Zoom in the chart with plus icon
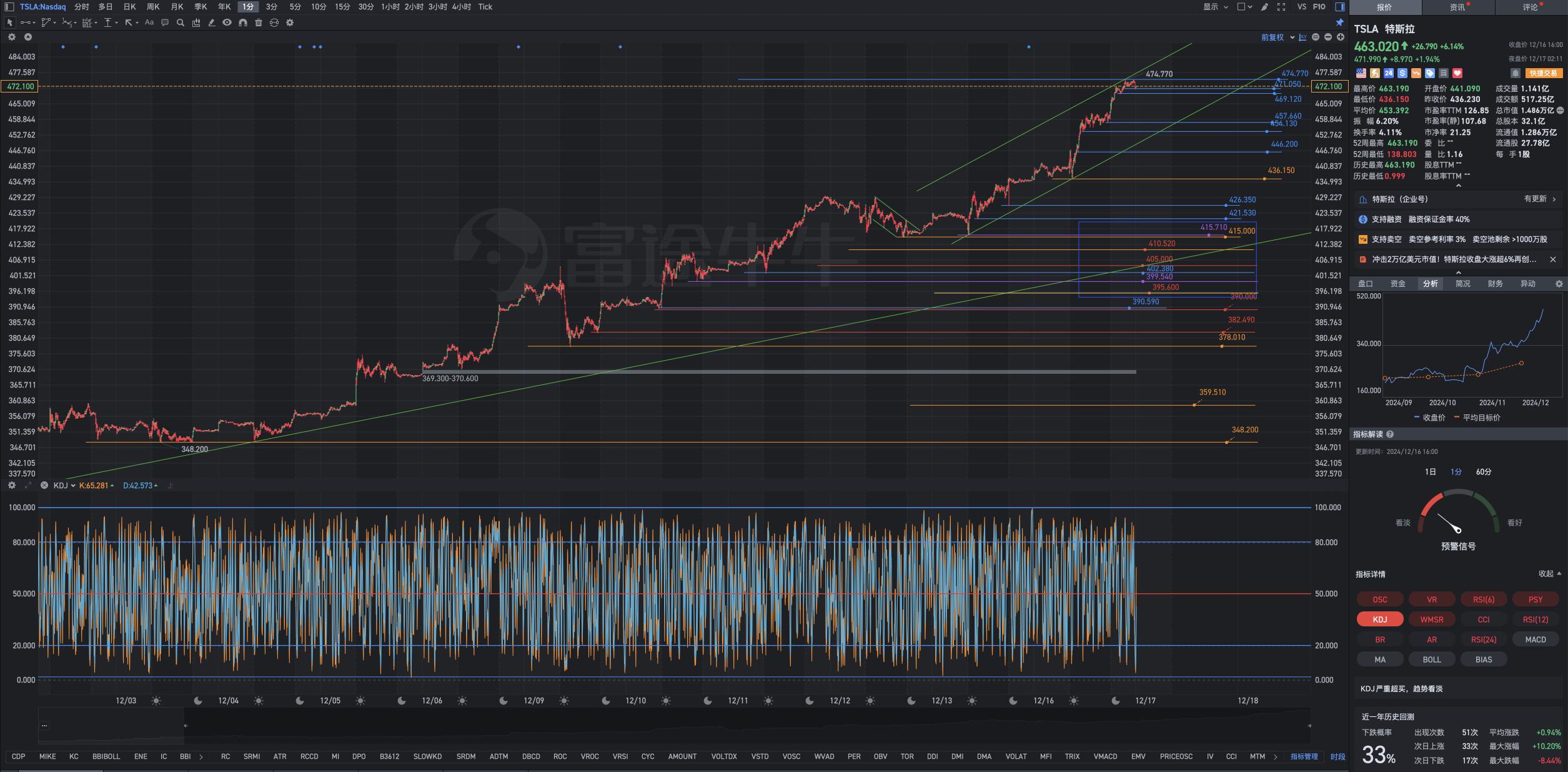This screenshot has height=772, width=1568. (1341, 38)
